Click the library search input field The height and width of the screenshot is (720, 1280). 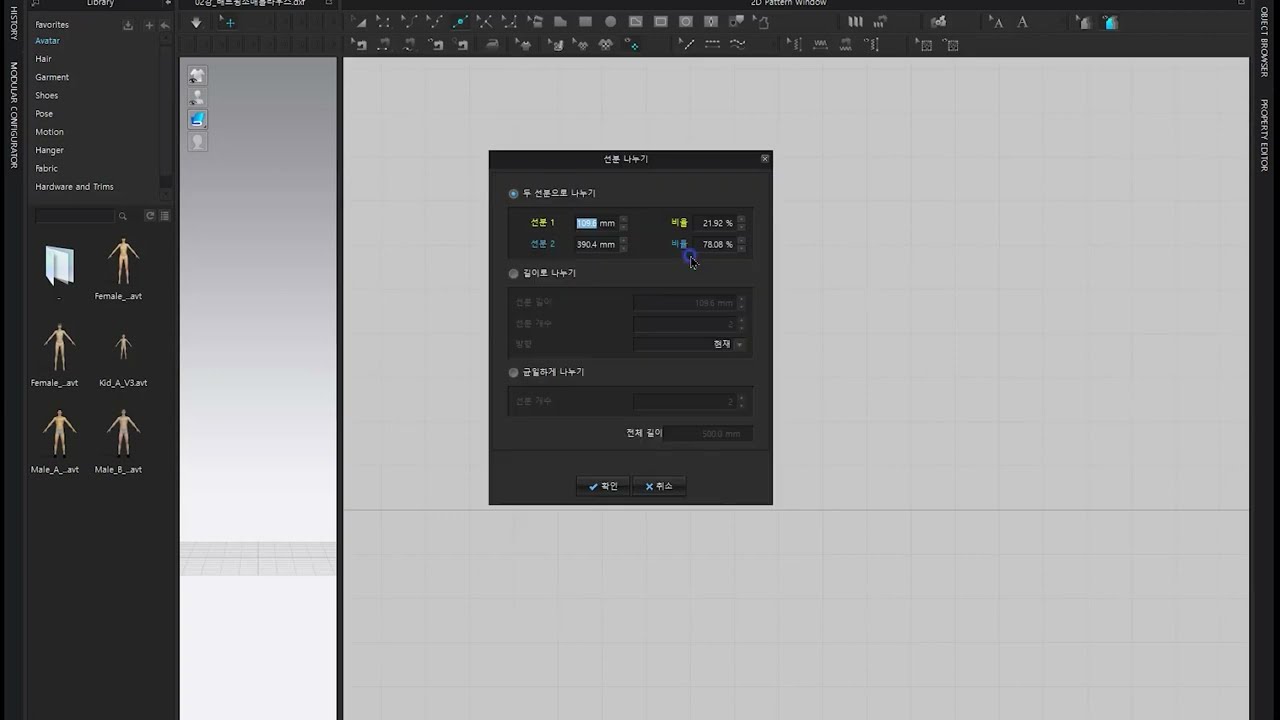(75, 216)
